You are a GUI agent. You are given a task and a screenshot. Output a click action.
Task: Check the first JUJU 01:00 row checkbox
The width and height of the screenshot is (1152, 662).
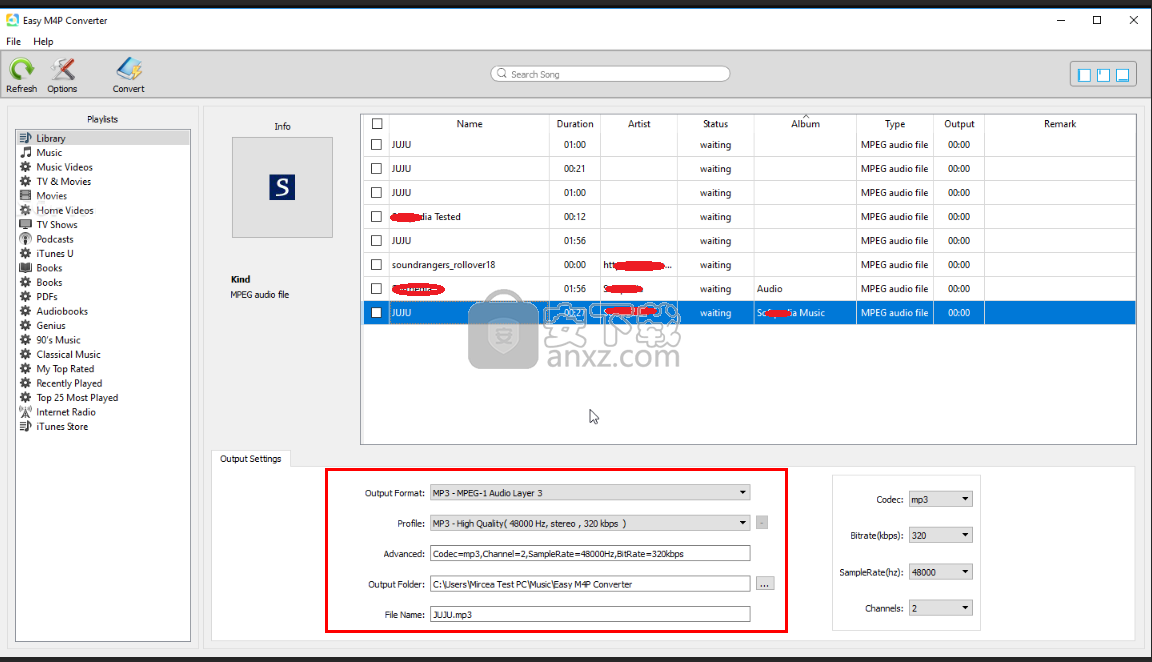376,145
